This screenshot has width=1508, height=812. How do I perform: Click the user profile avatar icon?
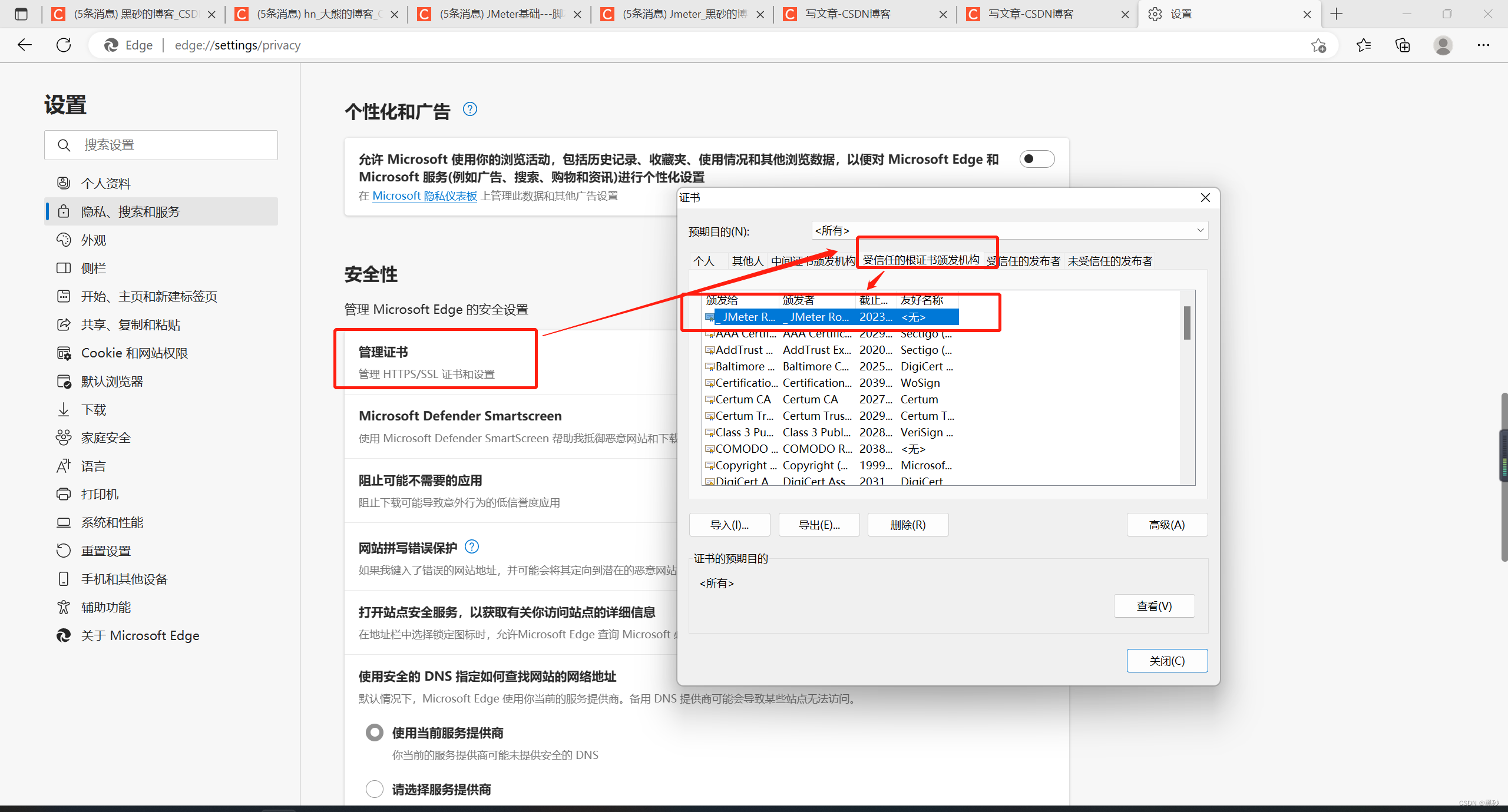pos(1443,45)
